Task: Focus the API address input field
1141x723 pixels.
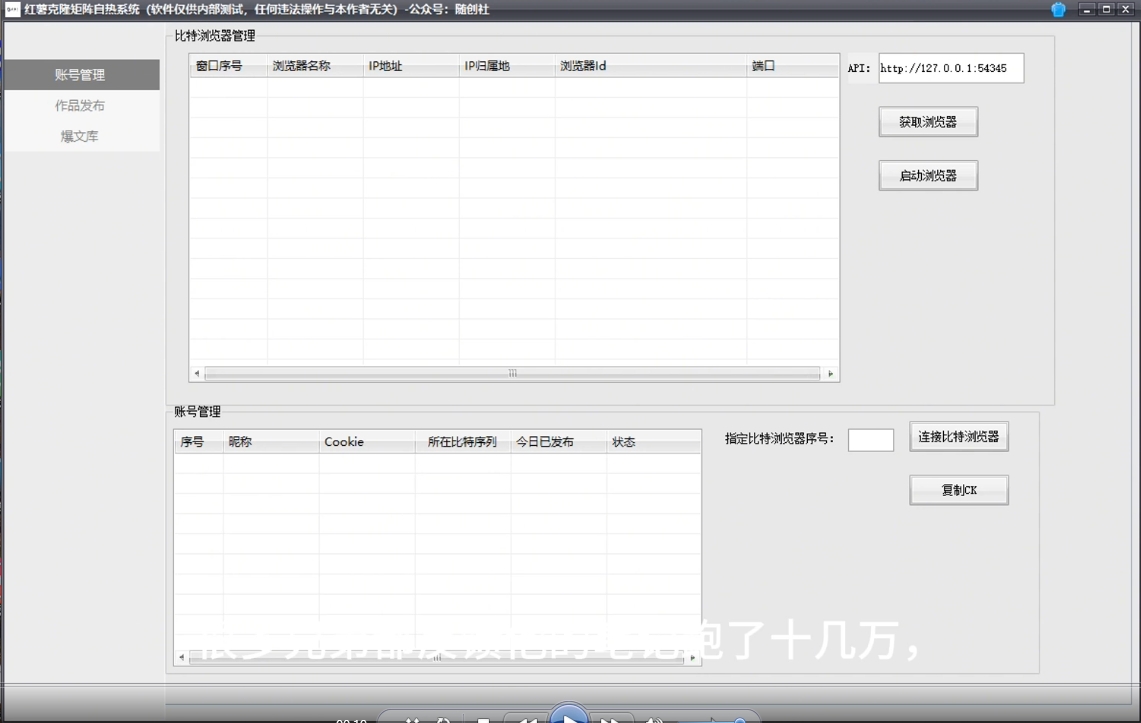Action: [950, 69]
